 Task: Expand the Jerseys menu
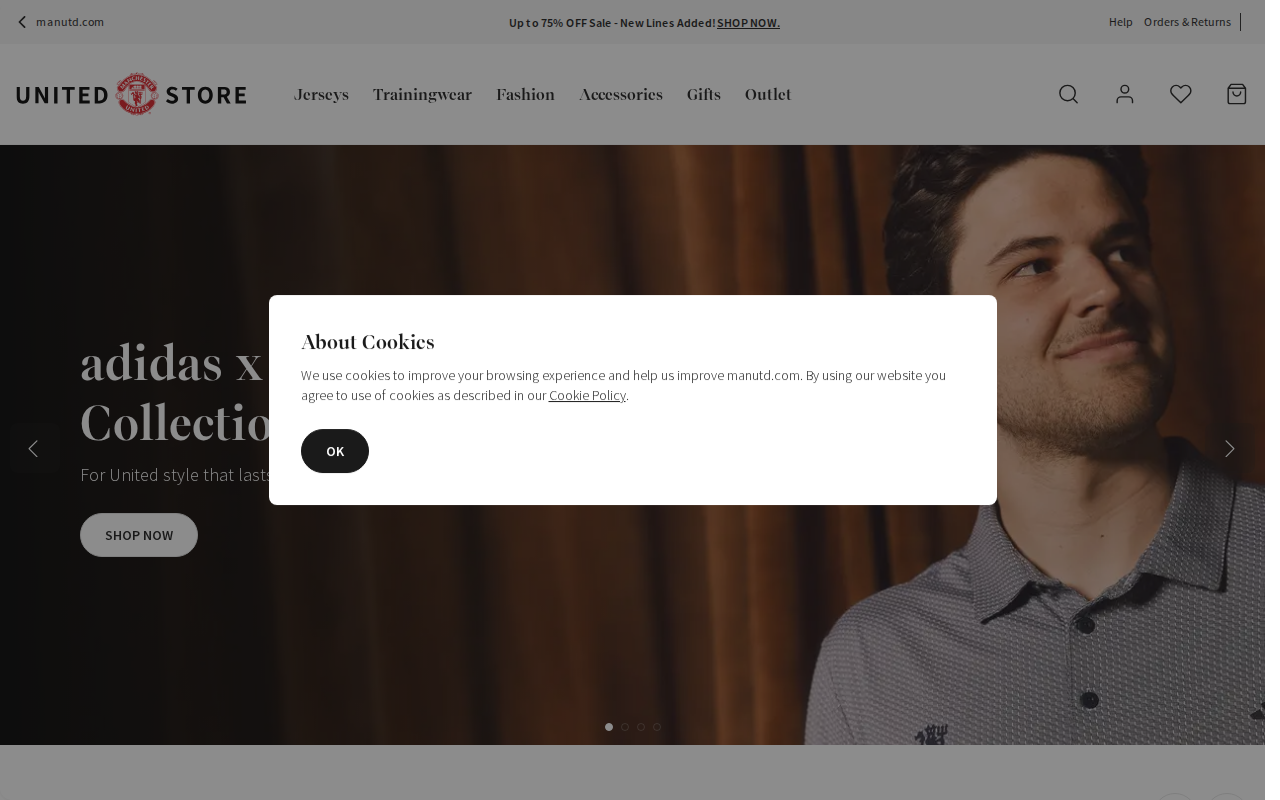(x=321, y=95)
